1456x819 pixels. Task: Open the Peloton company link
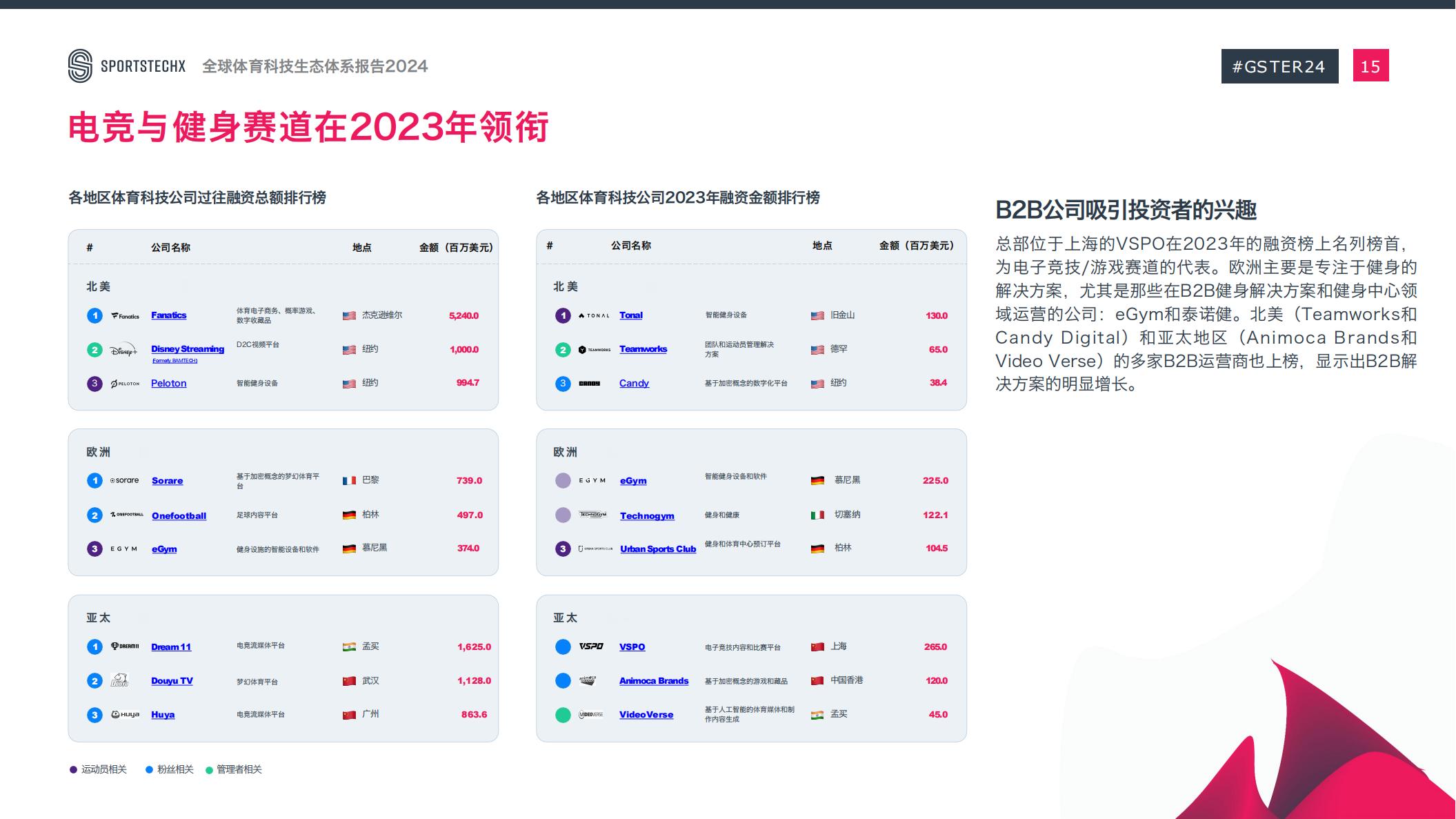(x=169, y=383)
